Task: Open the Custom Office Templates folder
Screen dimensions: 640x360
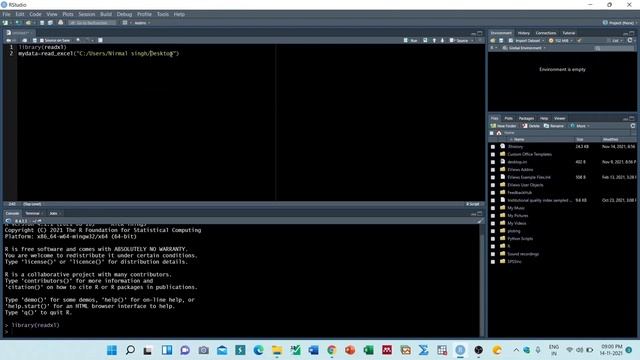Action: 529,154
